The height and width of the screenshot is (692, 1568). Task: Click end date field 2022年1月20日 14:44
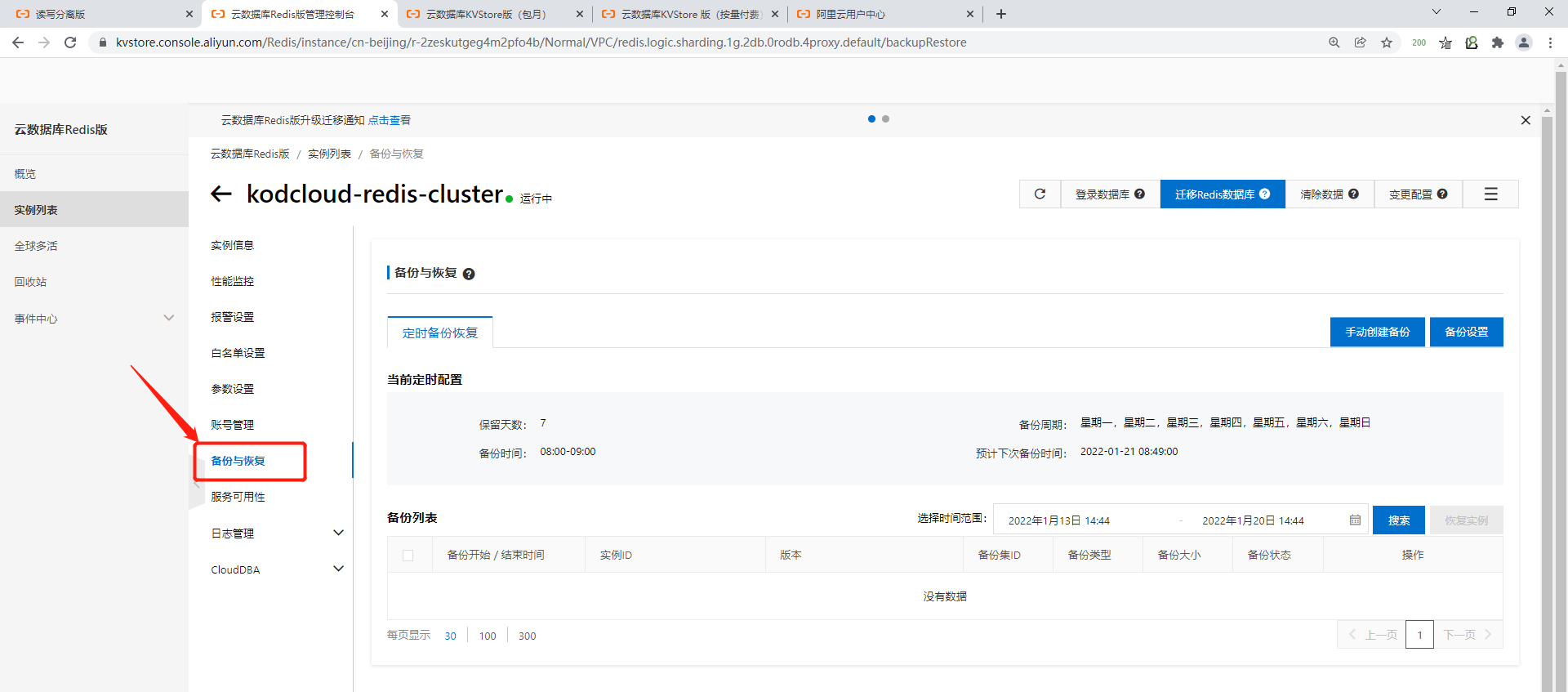1253,520
